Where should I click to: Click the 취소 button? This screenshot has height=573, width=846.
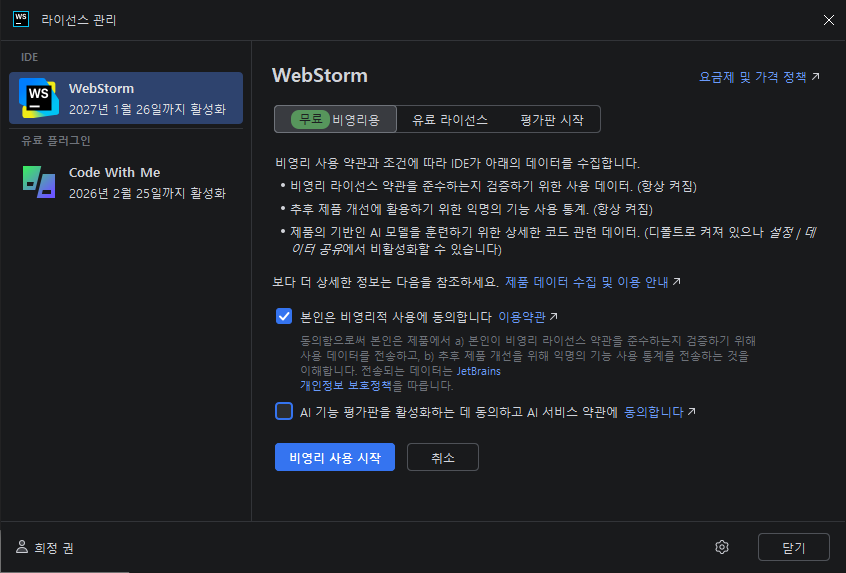coord(442,457)
